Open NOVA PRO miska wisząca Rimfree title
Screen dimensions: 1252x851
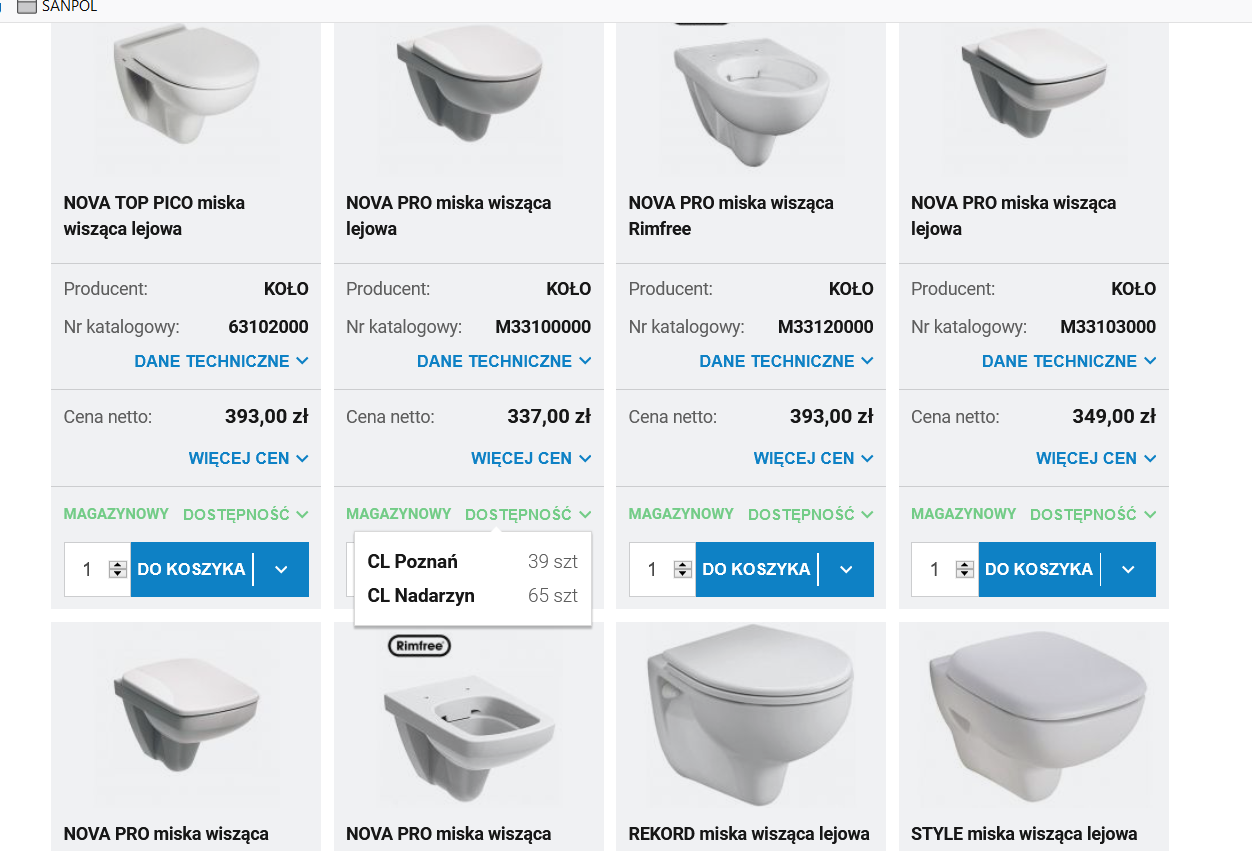click(x=731, y=216)
